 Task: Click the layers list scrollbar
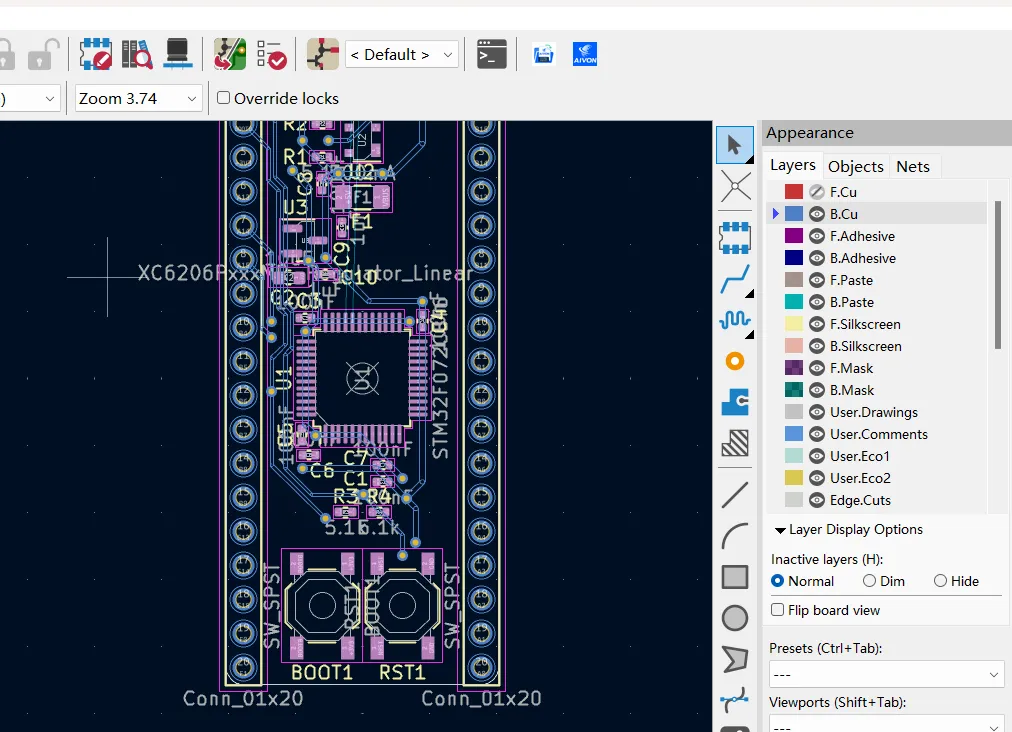click(998, 276)
